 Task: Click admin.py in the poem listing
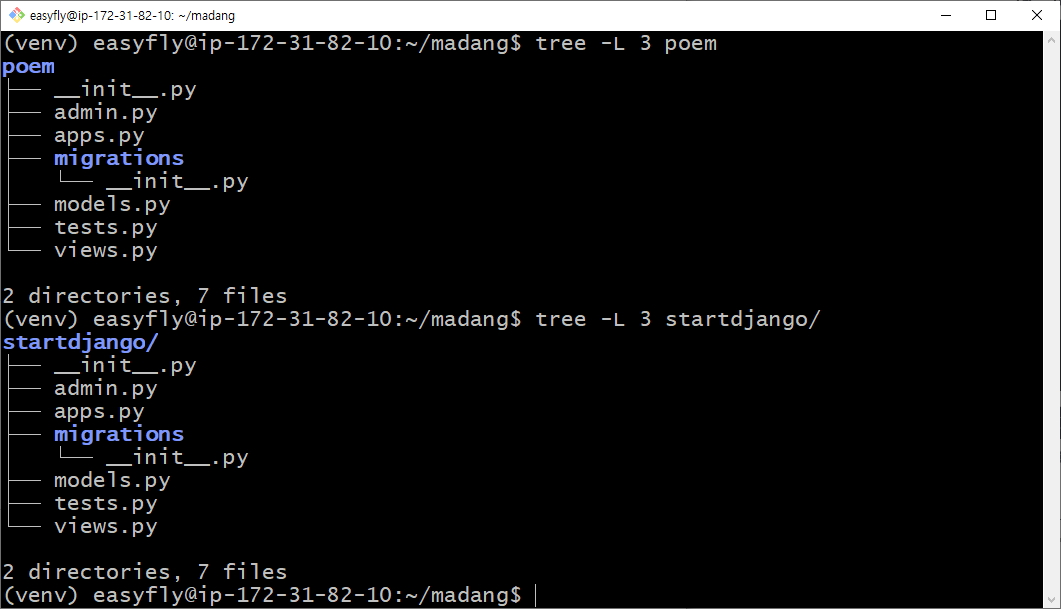[106, 112]
